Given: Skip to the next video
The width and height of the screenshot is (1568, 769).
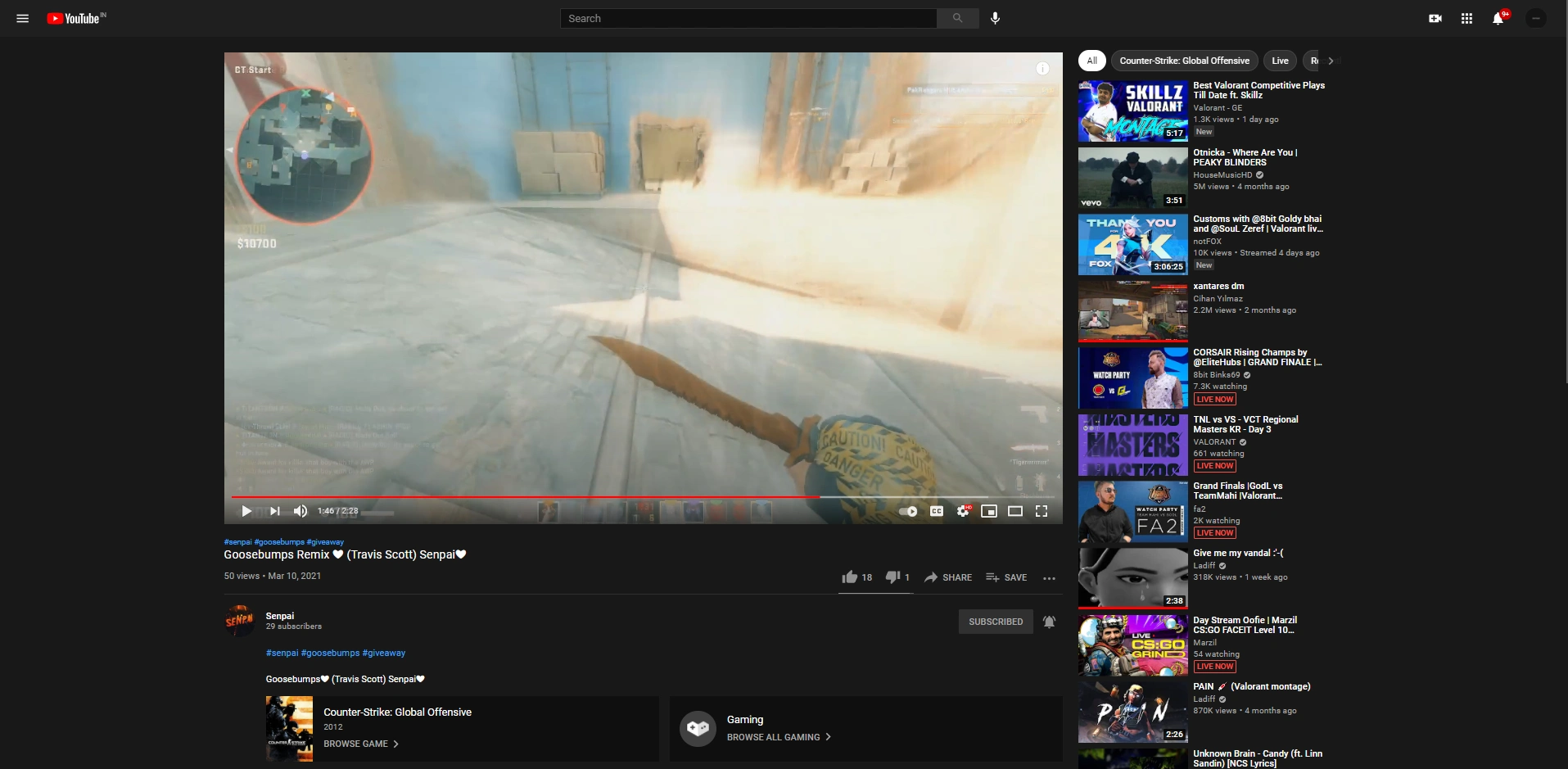Looking at the screenshot, I should (x=275, y=511).
